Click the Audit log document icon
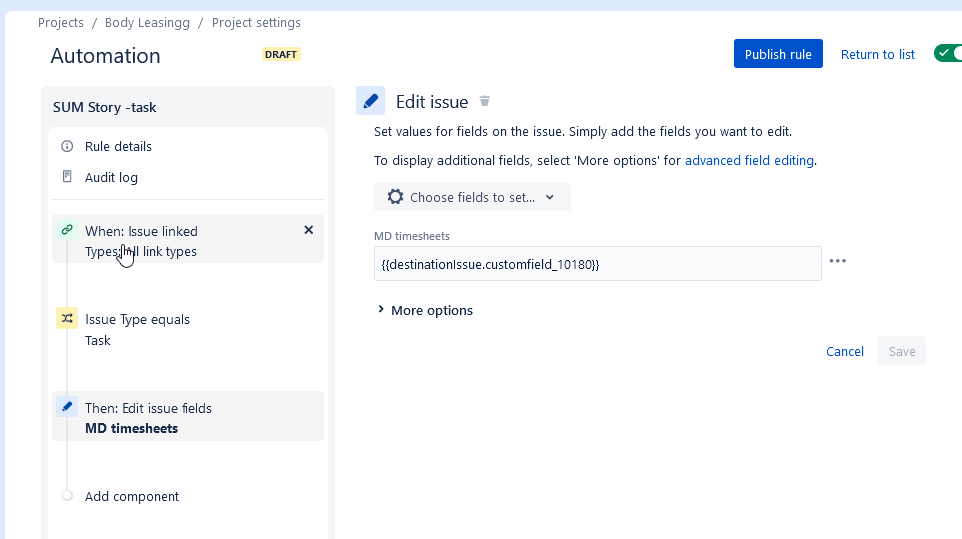Viewport: 962px width, 539px height. (x=67, y=177)
